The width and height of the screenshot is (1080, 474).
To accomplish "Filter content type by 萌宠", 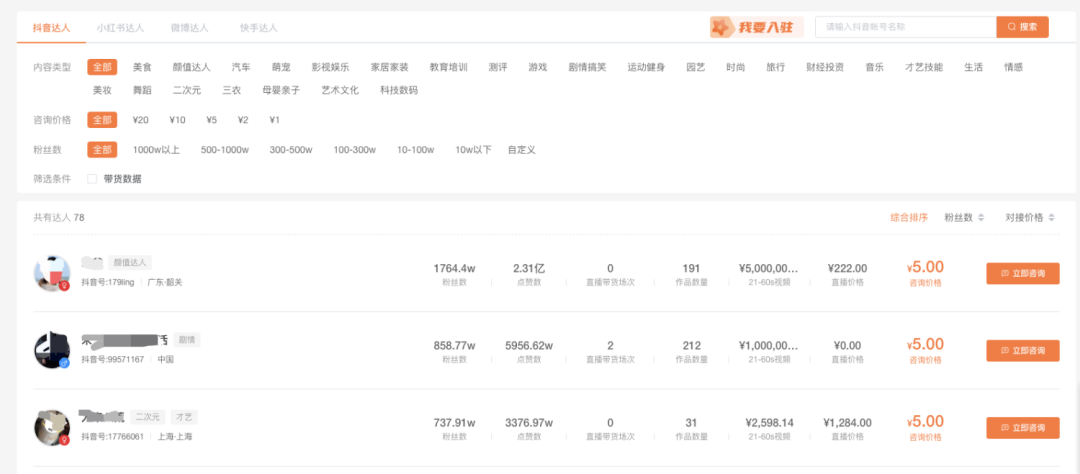I will click(x=281, y=68).
